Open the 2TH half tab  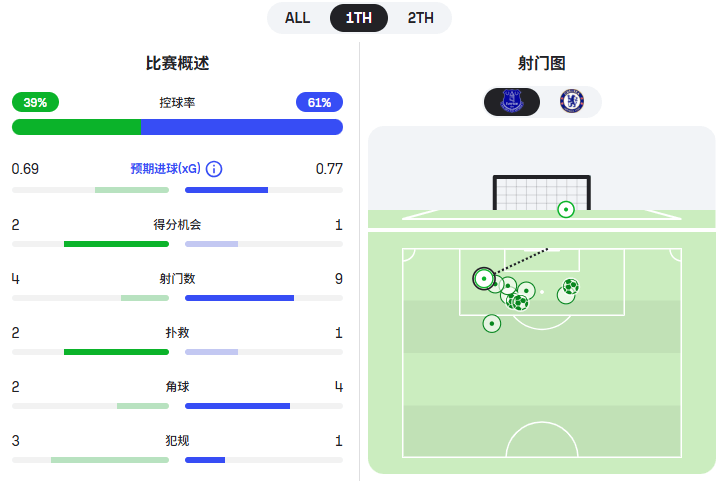coord(421,18)
